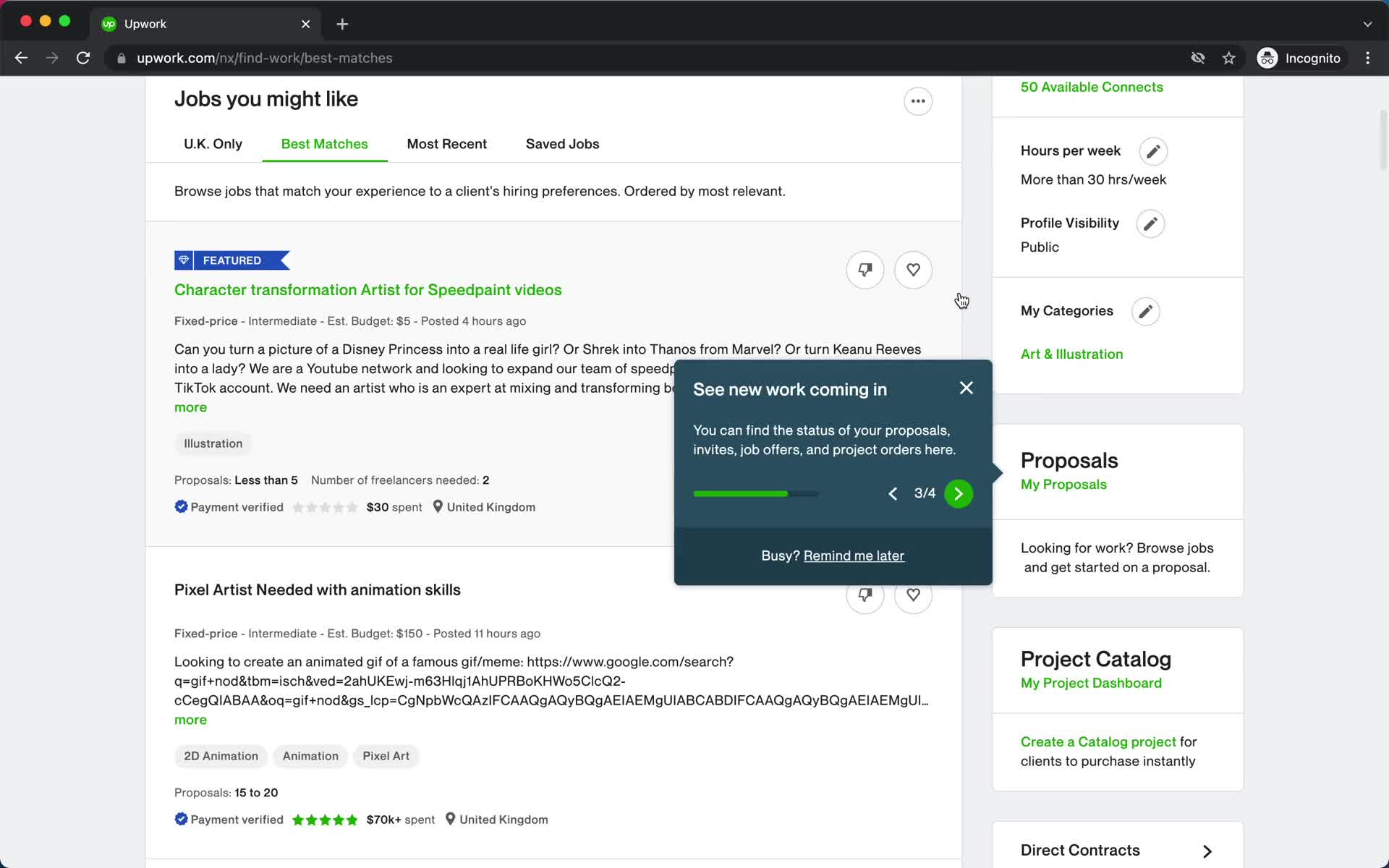Click the three-dot menu on Jobs section
This screenshot has width=1389, height=868.
click(918, 100)
